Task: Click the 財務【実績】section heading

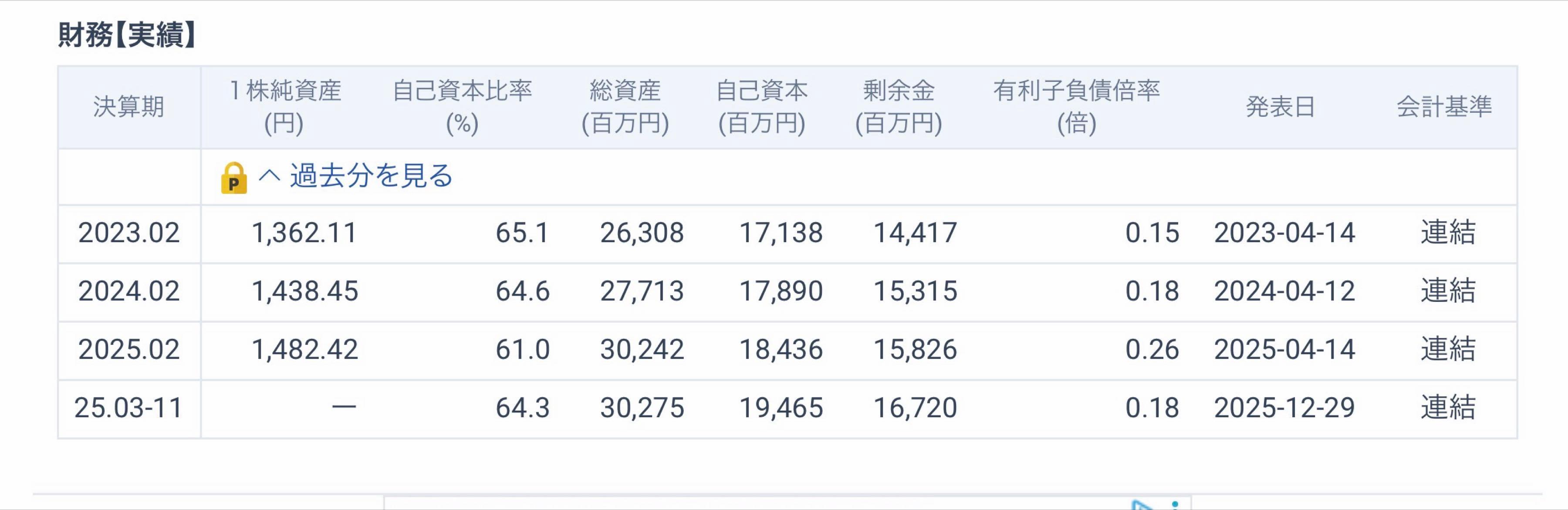Action: click(x=125, y=35)
